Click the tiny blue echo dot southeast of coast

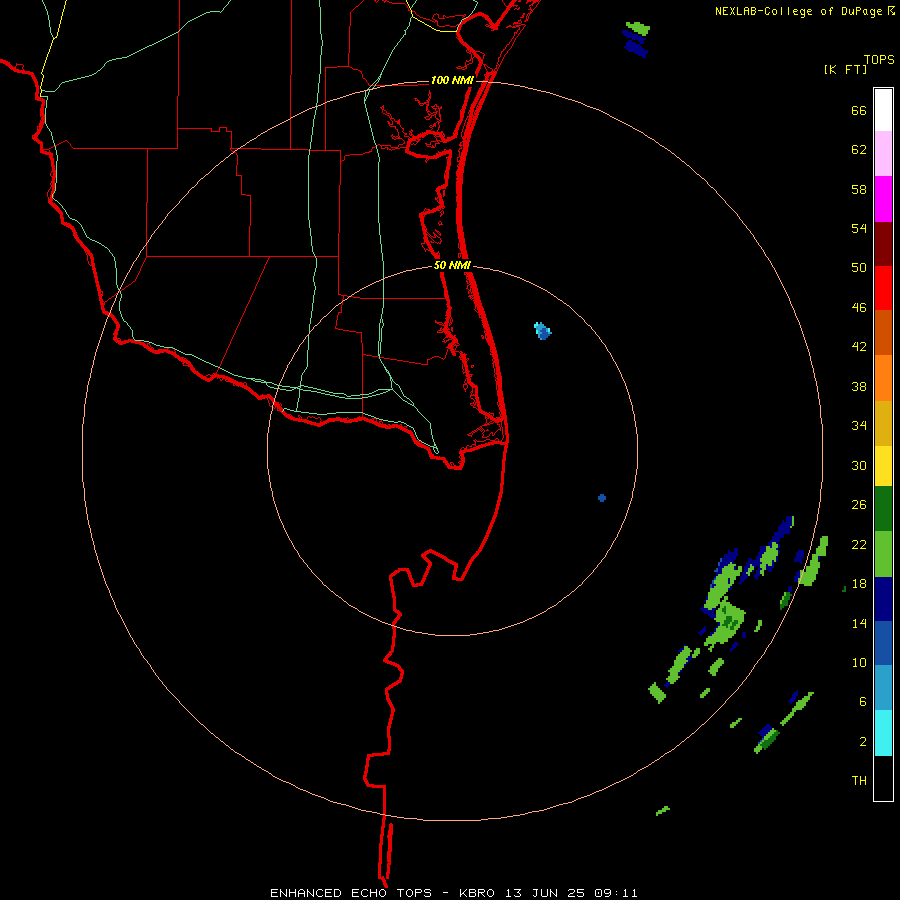click(x=602, y=498)
